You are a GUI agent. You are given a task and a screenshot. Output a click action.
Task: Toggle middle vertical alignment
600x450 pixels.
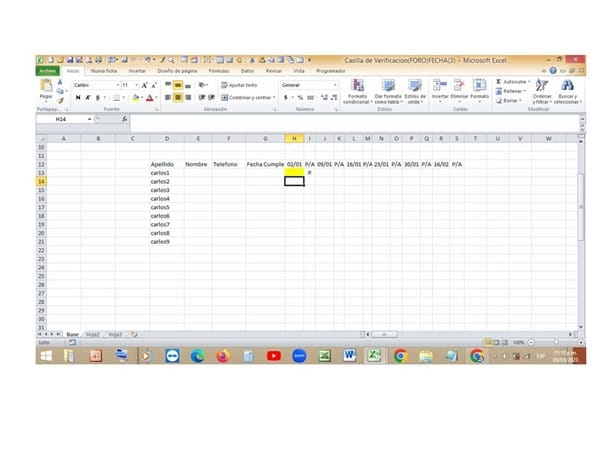coord(178,85)
